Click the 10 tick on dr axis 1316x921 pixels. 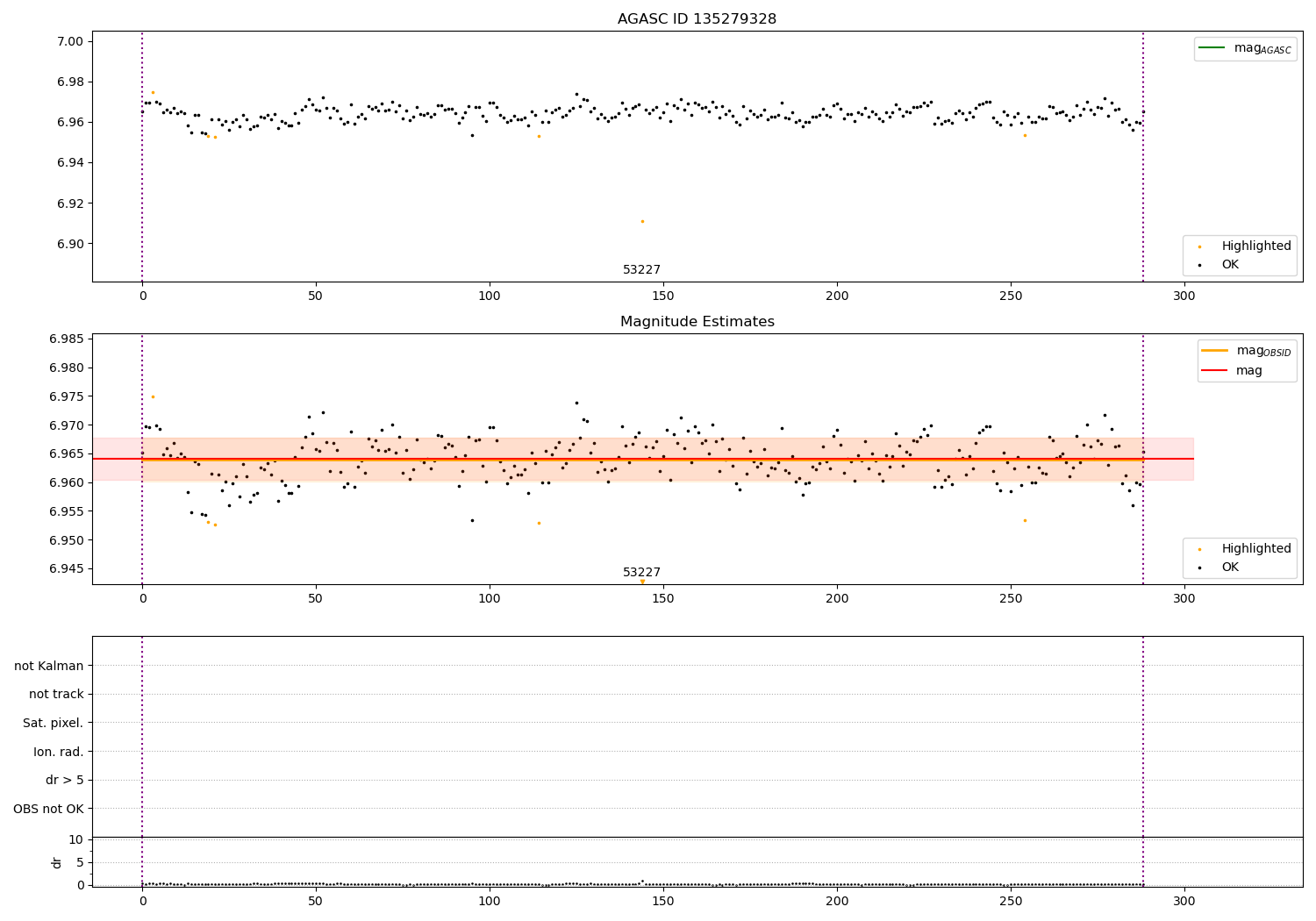(76, 839)
